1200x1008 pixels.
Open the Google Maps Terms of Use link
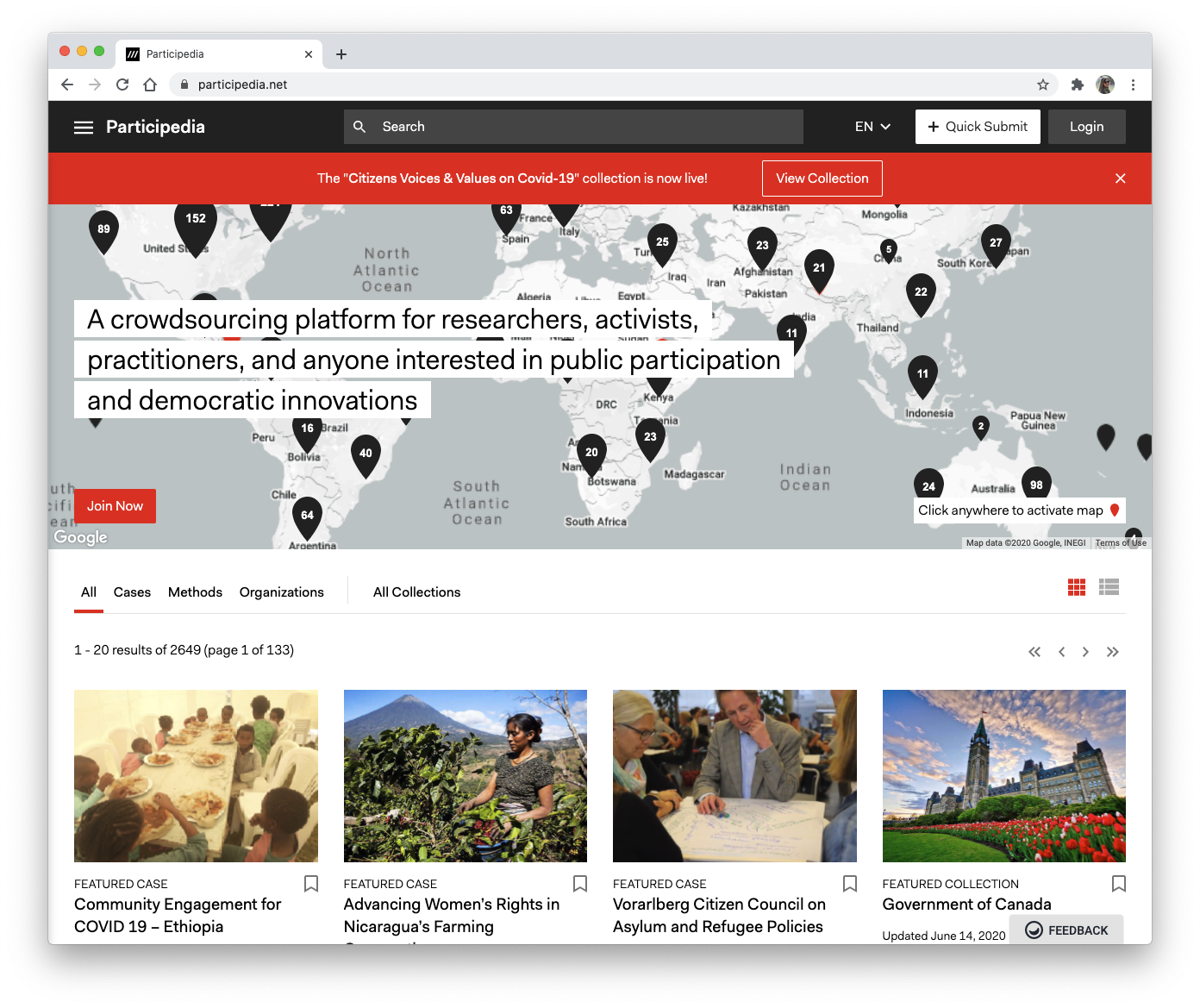tap(1121, 543)
